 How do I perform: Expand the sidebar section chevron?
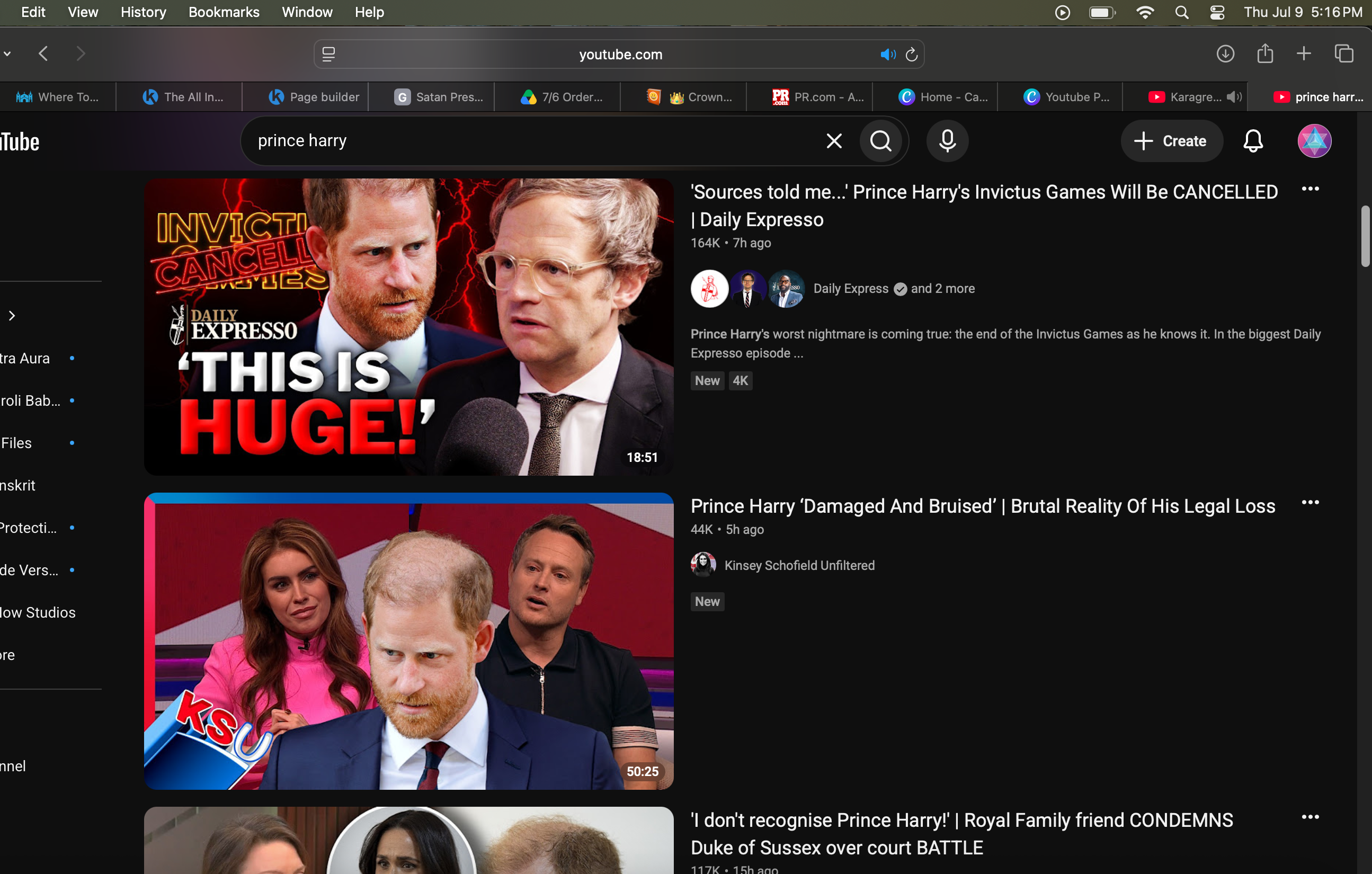(12, 316)
